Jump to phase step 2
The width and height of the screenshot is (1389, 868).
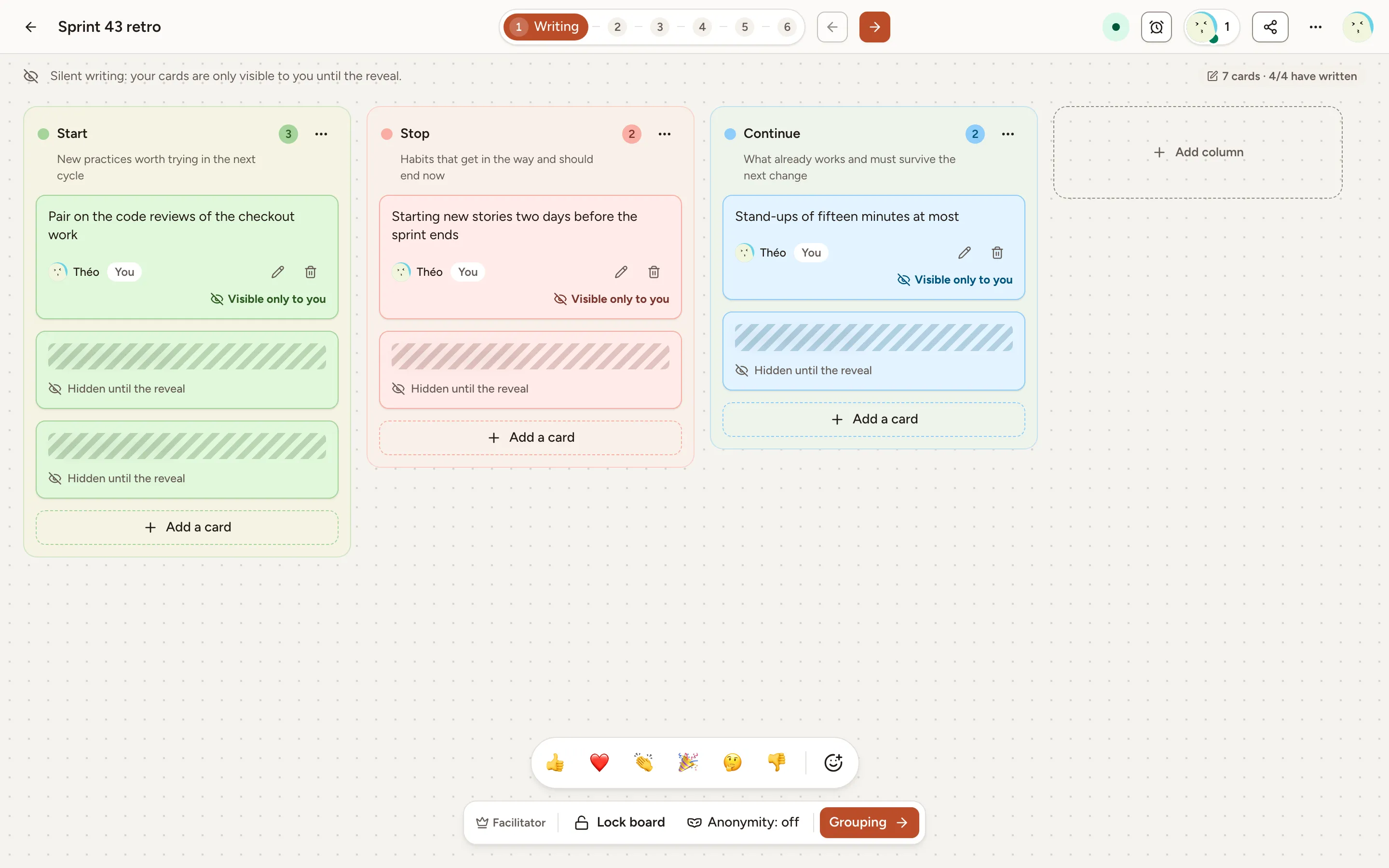tap(617, 27)
